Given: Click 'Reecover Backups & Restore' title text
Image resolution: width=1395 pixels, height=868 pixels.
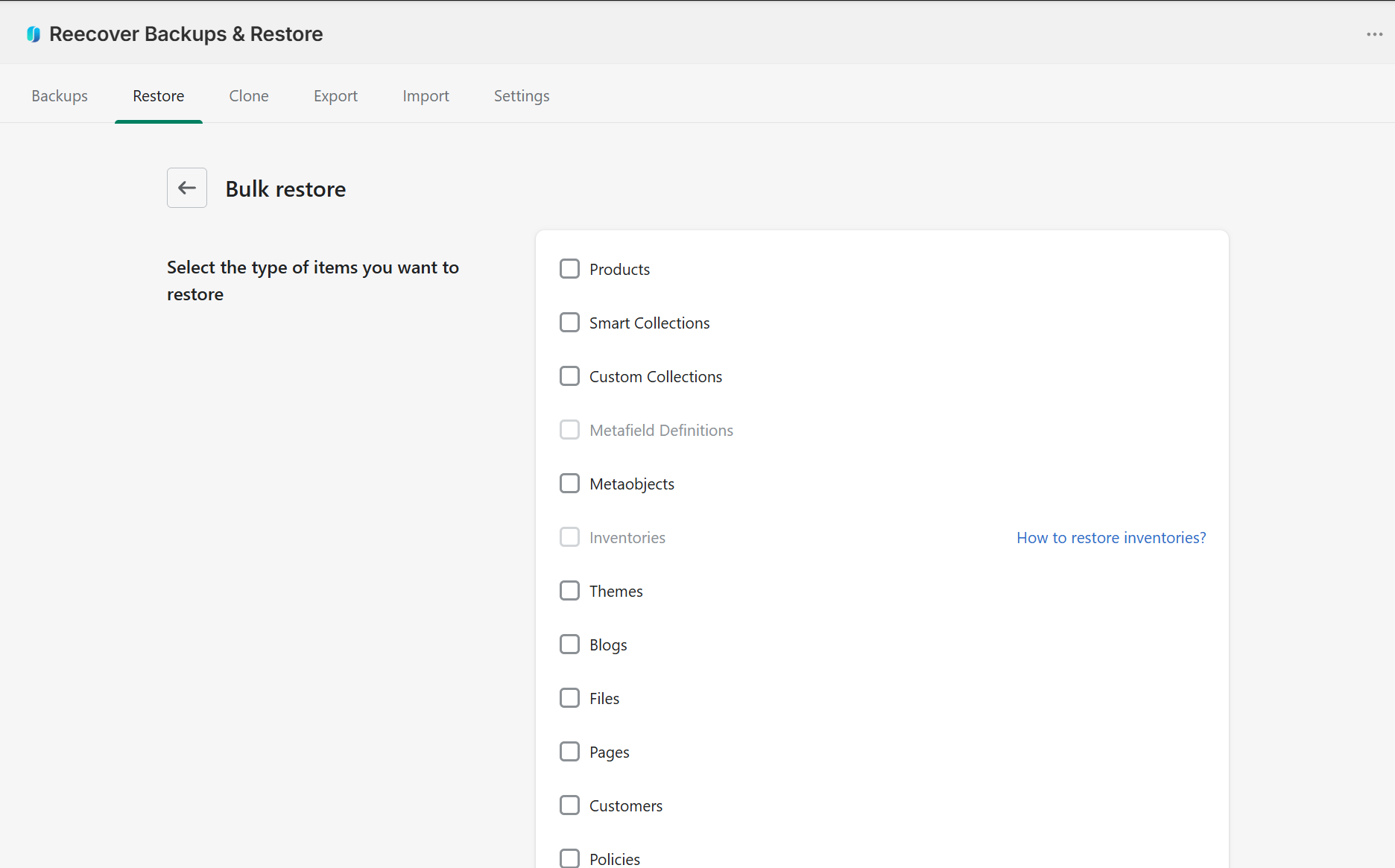Looking at the screenshot, I should [186, 34].
